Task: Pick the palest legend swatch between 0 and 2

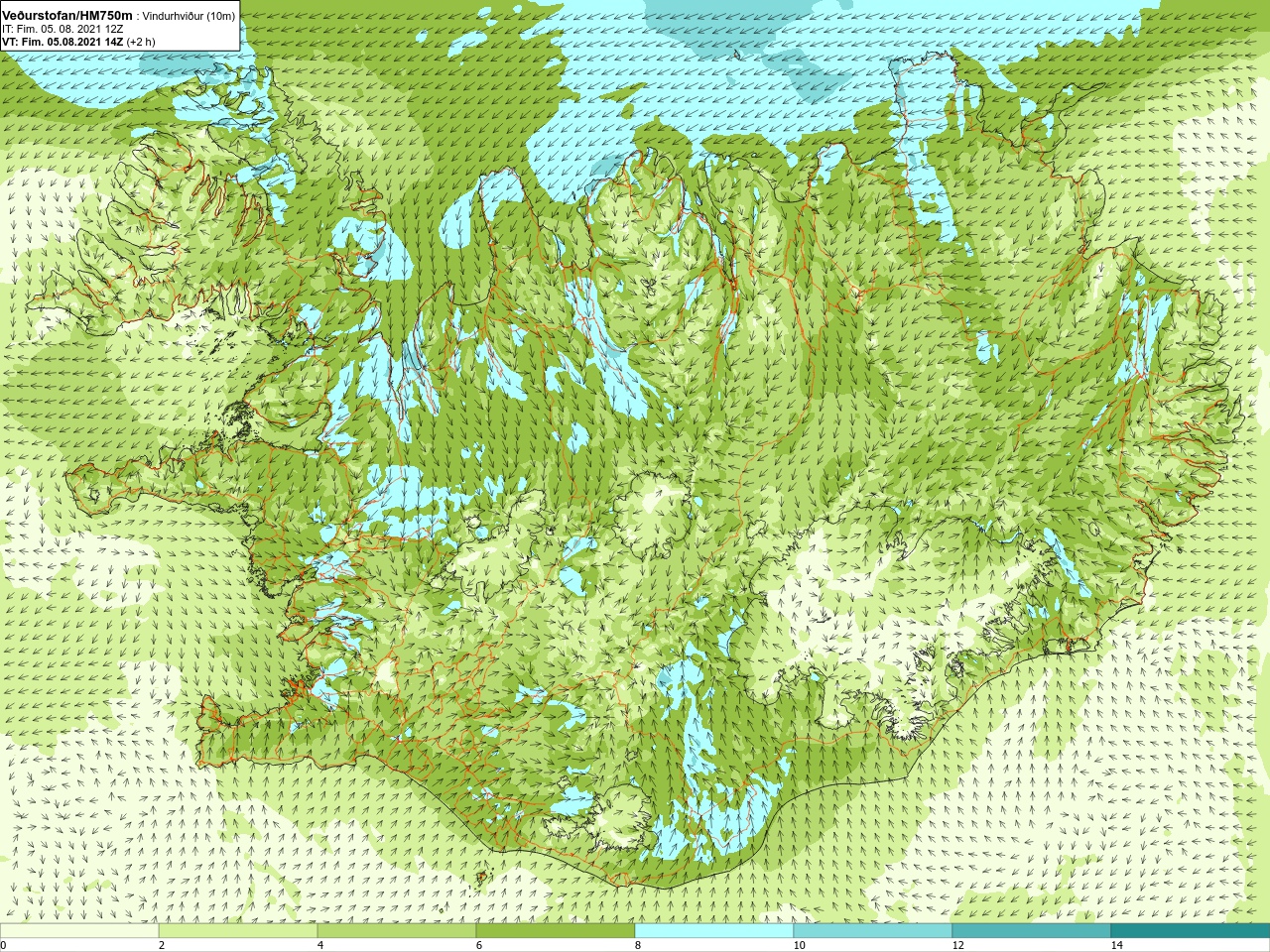Action: [79, 931]
